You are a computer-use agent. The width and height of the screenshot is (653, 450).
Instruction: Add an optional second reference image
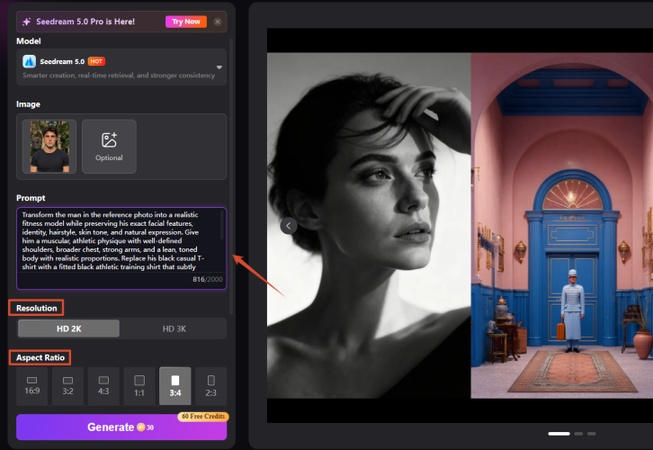click(x=109, y=146)
